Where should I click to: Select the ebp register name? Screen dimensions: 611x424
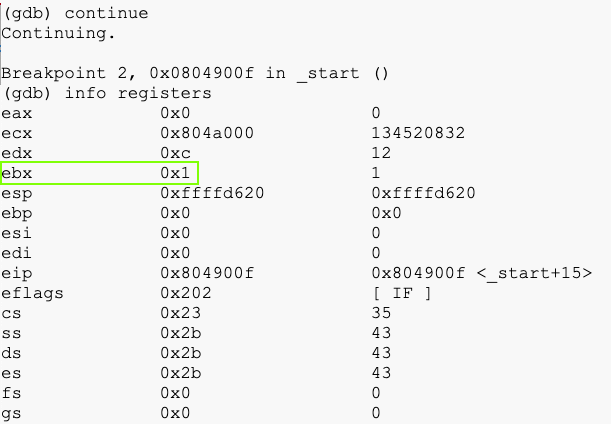pyautogui.click(x=17, y=213)
